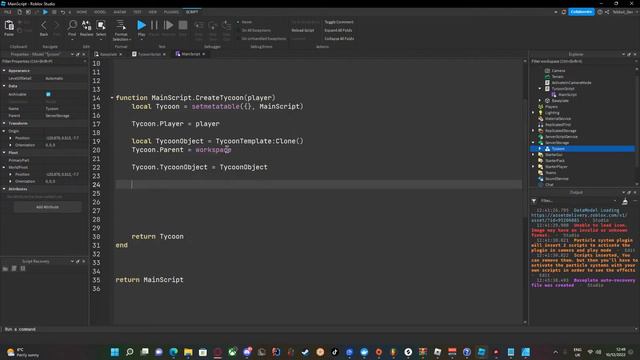Click the Step Into debugger icon
Screen dimensions: 640x360
(x=199, y=26)
